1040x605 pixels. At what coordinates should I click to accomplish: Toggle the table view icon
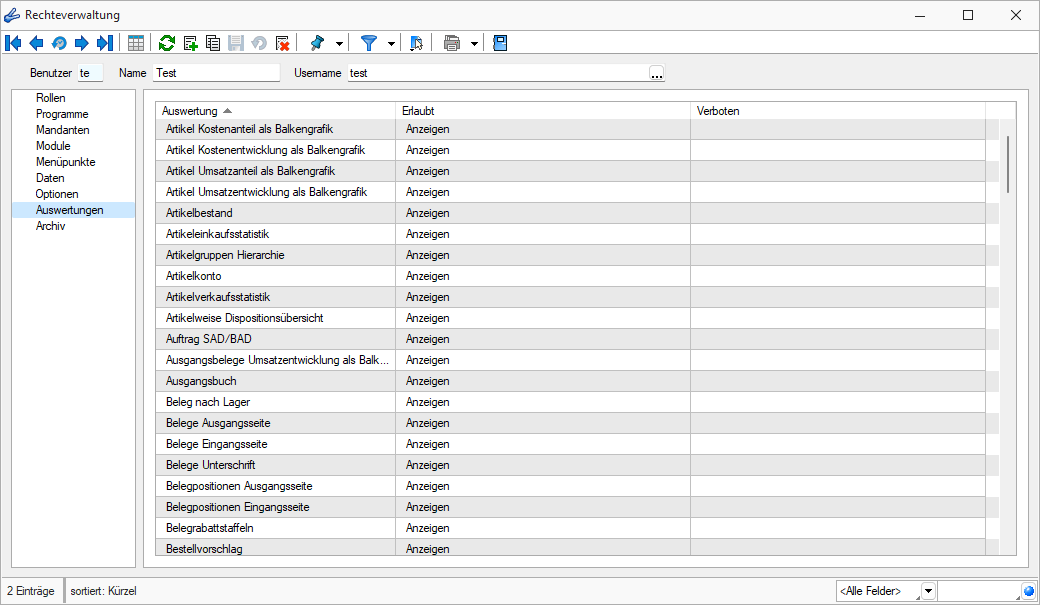136,43
